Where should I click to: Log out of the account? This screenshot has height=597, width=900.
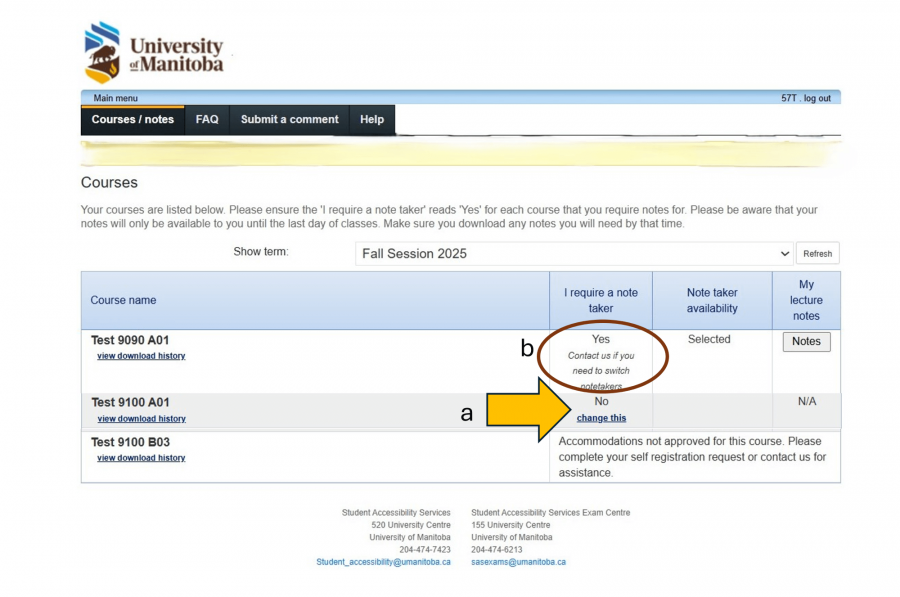tap(816, 98)
